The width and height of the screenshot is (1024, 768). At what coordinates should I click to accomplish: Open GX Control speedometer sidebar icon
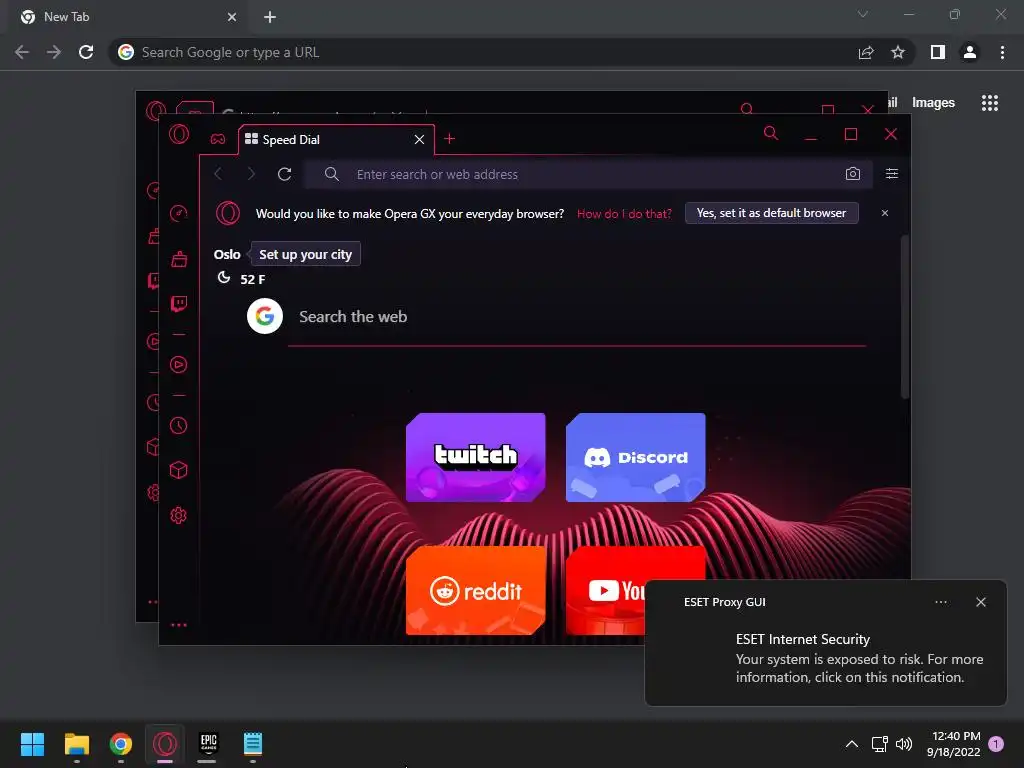178,214
